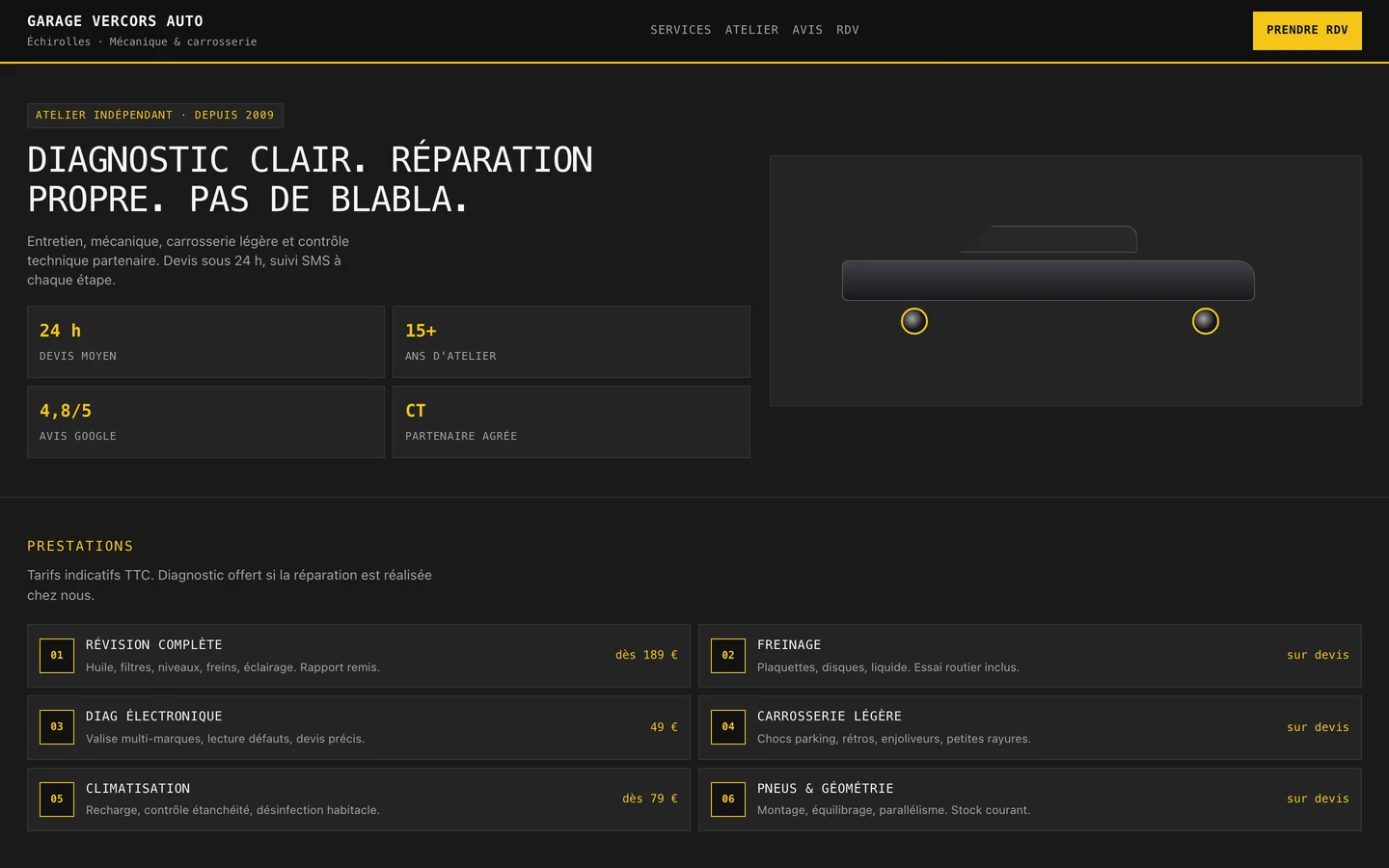The width and height of the screenshot is (1389, 868).
Task: Click 'sur devis' in the Freinage row
Action: click(x=1318, y=655)
